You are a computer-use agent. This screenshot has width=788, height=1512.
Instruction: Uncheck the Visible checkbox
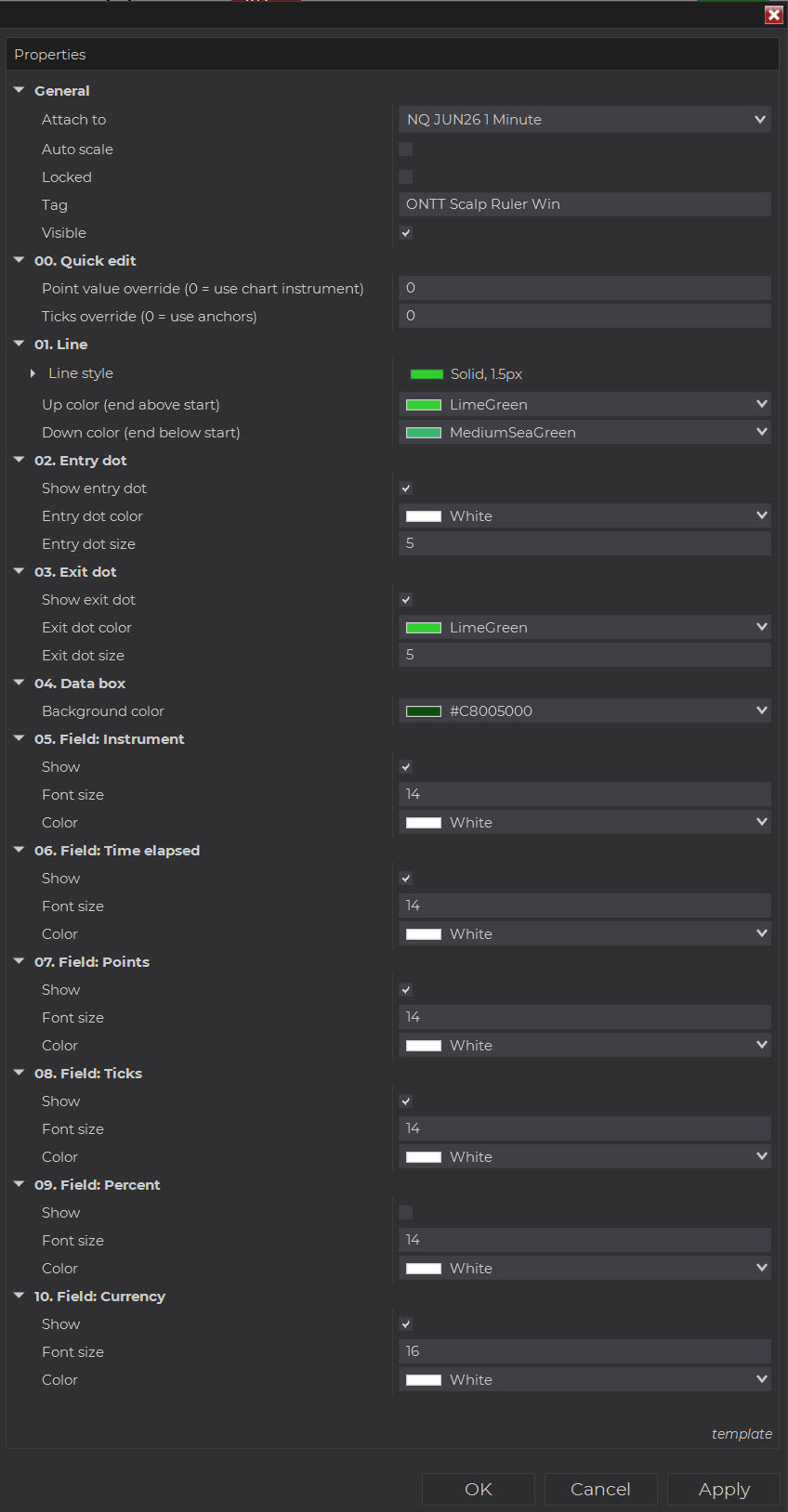tap(406, 232)
